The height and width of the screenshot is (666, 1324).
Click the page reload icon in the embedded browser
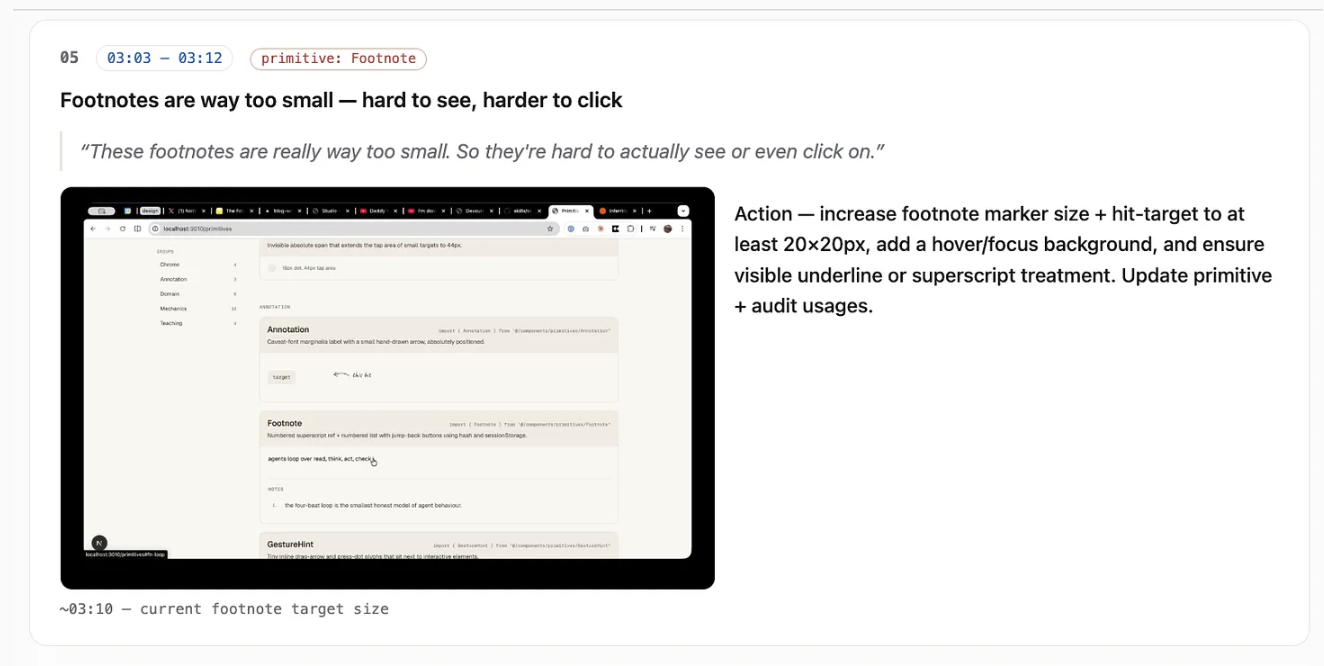[122, 229]
